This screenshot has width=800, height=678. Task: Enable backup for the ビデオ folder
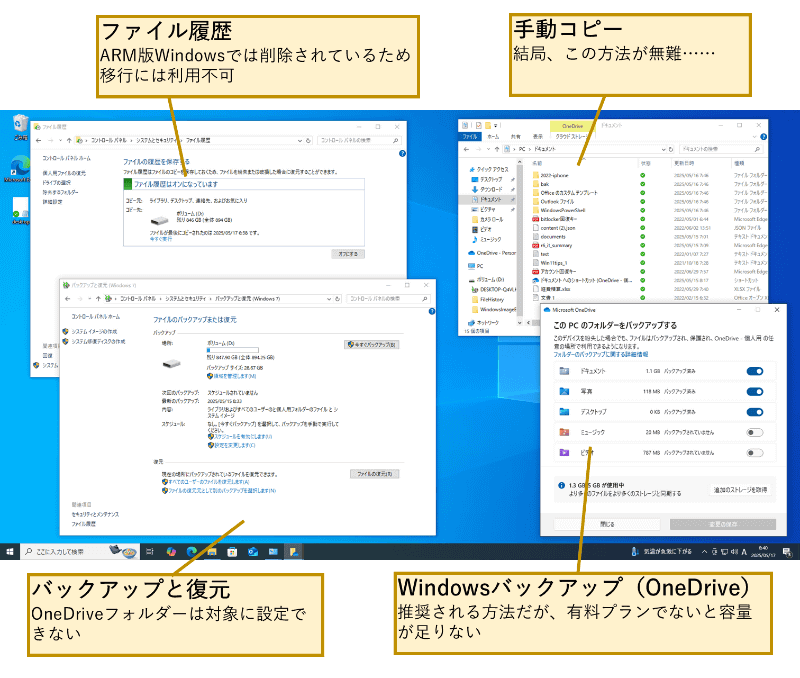tap(755, 453)
